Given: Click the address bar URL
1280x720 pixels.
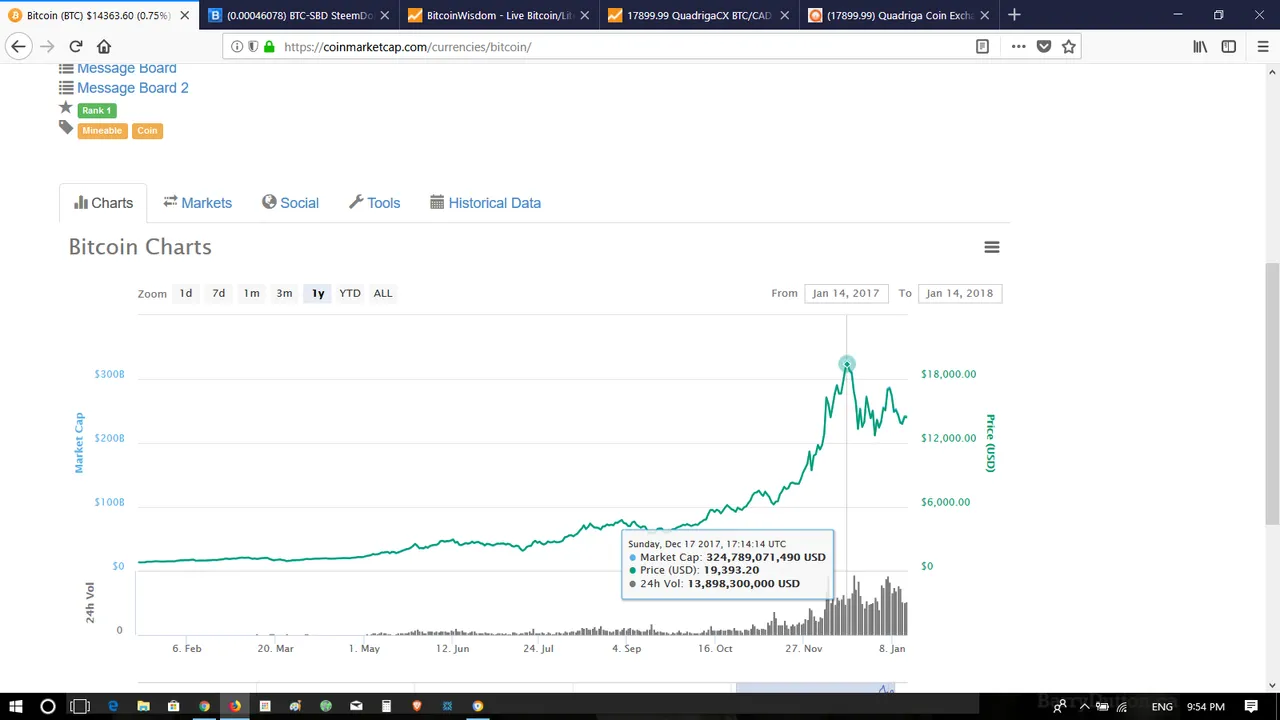Looking at the screenshot, I should [x=407, y=47].
